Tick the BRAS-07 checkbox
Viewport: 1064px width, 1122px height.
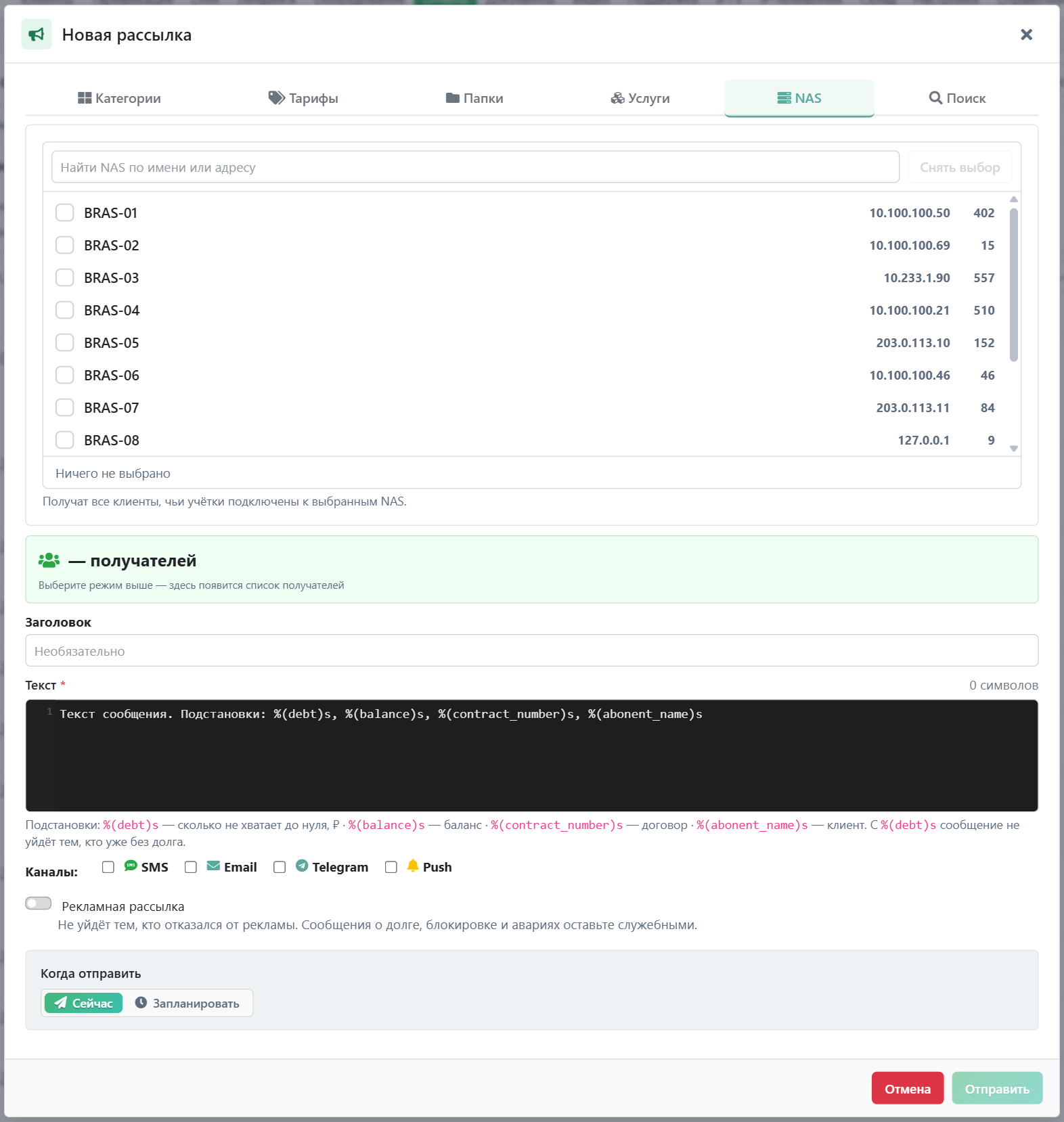[65, 407]
